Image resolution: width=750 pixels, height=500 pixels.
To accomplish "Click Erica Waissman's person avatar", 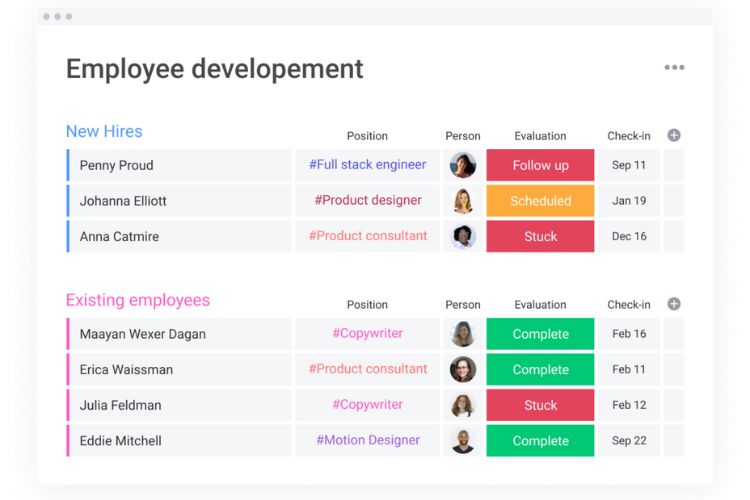I will [x=463, y=369].
